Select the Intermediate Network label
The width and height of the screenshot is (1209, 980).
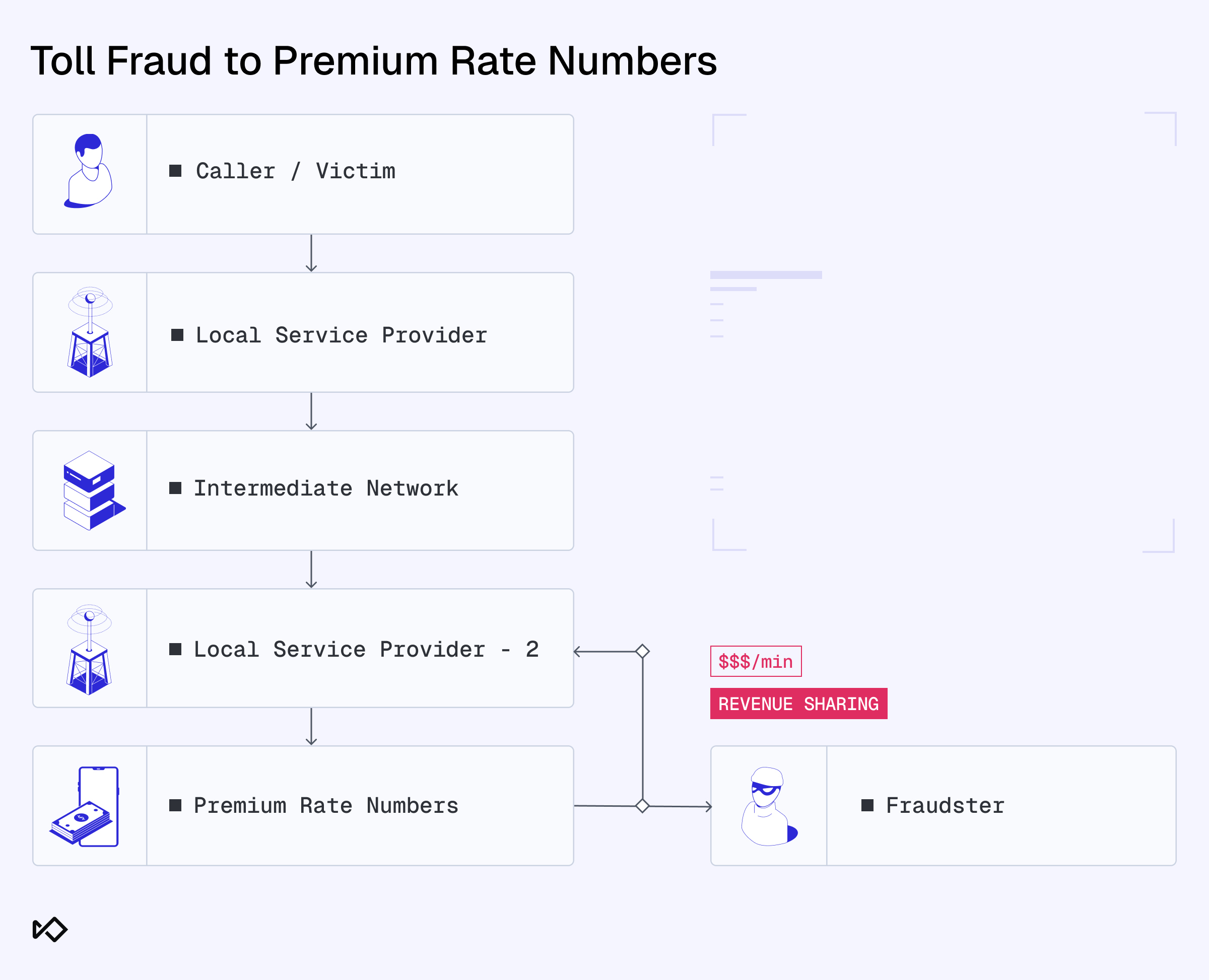click(x=326, y=488)
